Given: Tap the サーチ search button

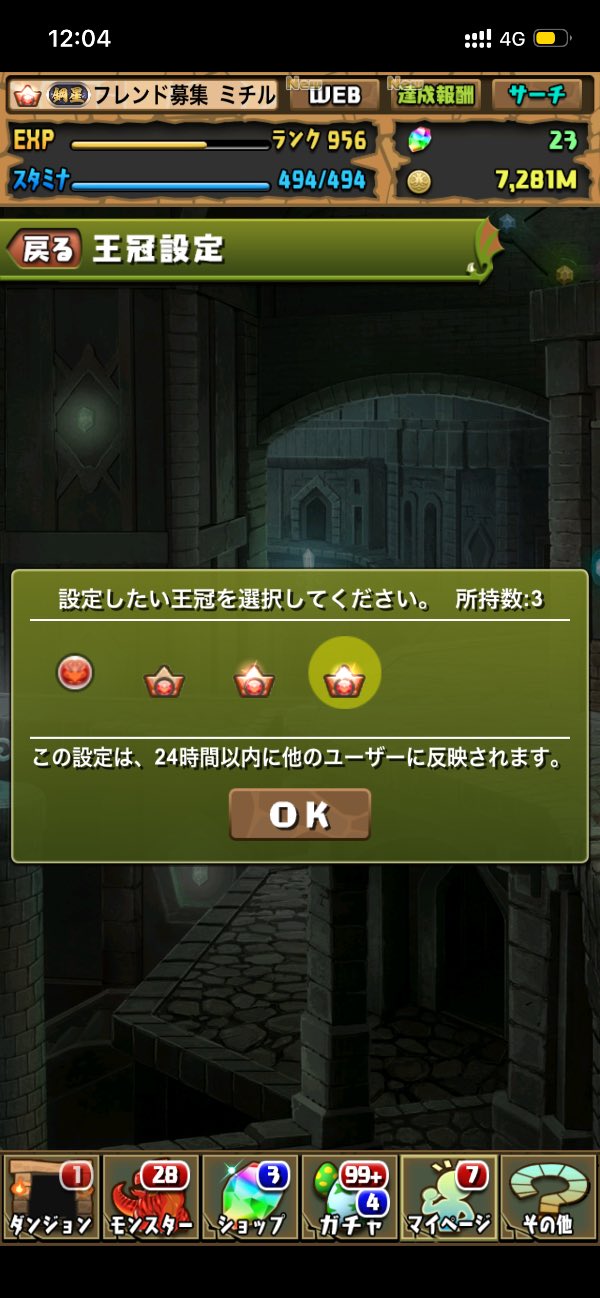Looking at the screenshot, I should coord(538,96).
